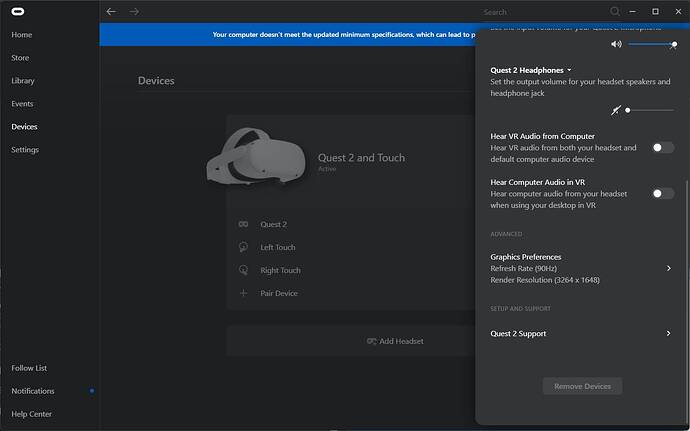690x431 pixels.
Task: Go back with the left arrow
Action: click(111, 12)
